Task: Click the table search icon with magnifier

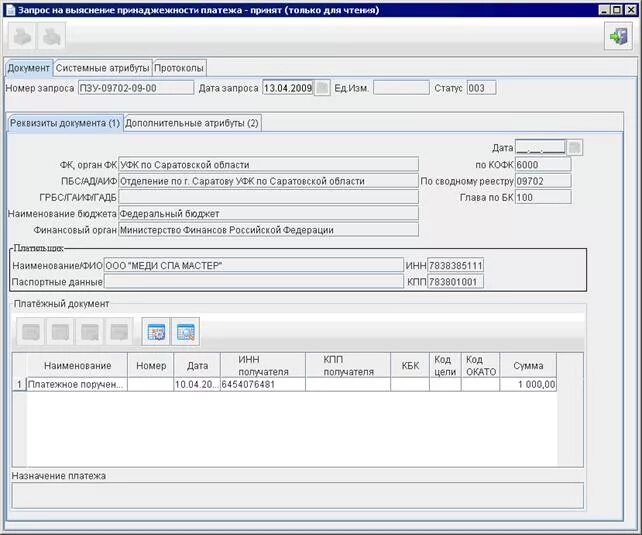Action: click(x=186, y=332)
